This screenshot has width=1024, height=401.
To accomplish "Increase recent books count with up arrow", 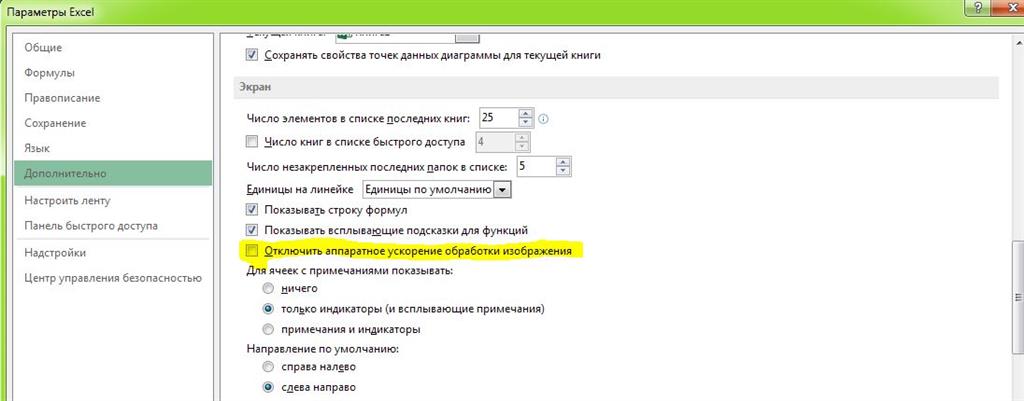I will pos(526,114).
